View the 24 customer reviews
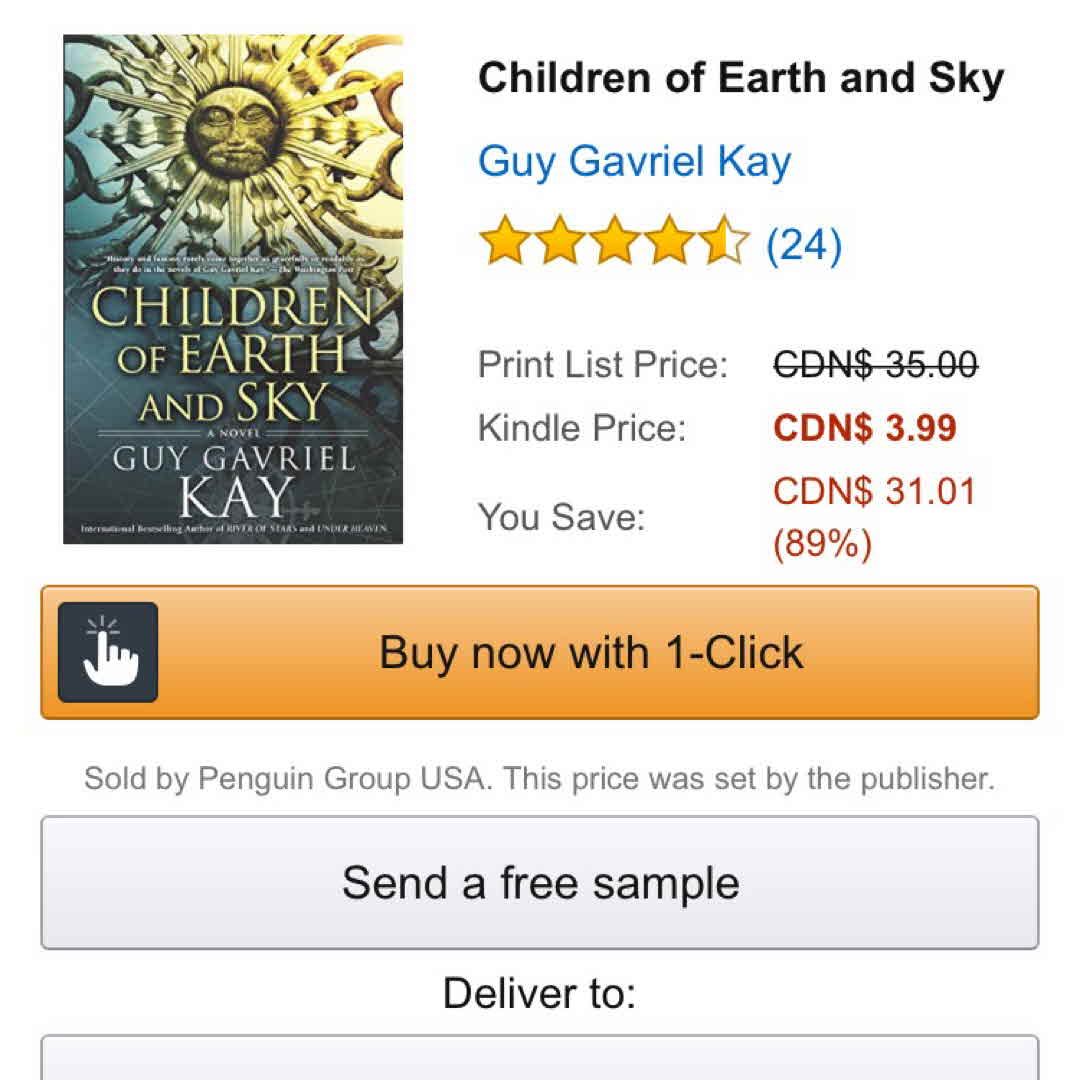Screen dimensions: 1080x1080 click(803, 245)
